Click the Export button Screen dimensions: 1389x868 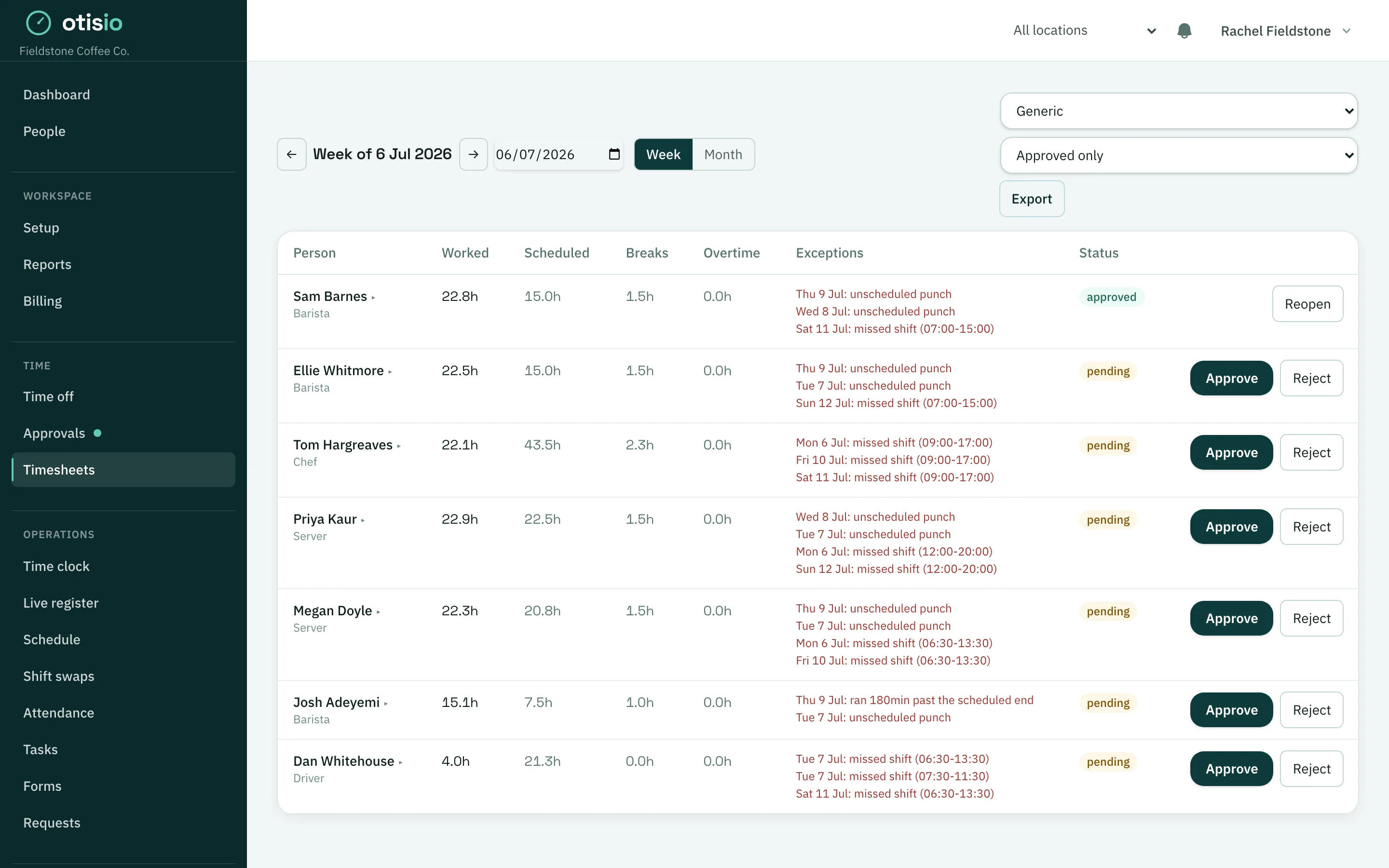click(x=1032, y=199)
